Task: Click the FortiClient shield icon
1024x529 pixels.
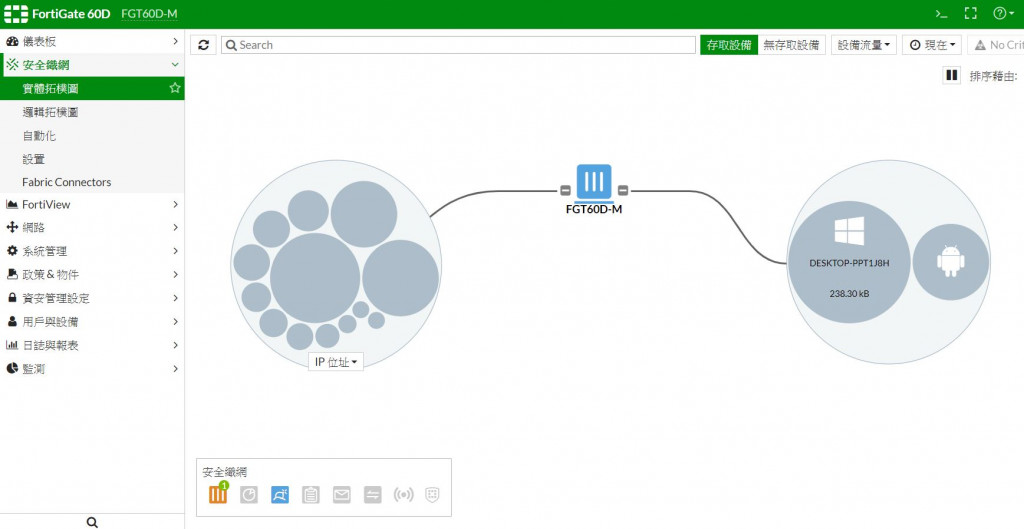Action: (x=432, y=495)
